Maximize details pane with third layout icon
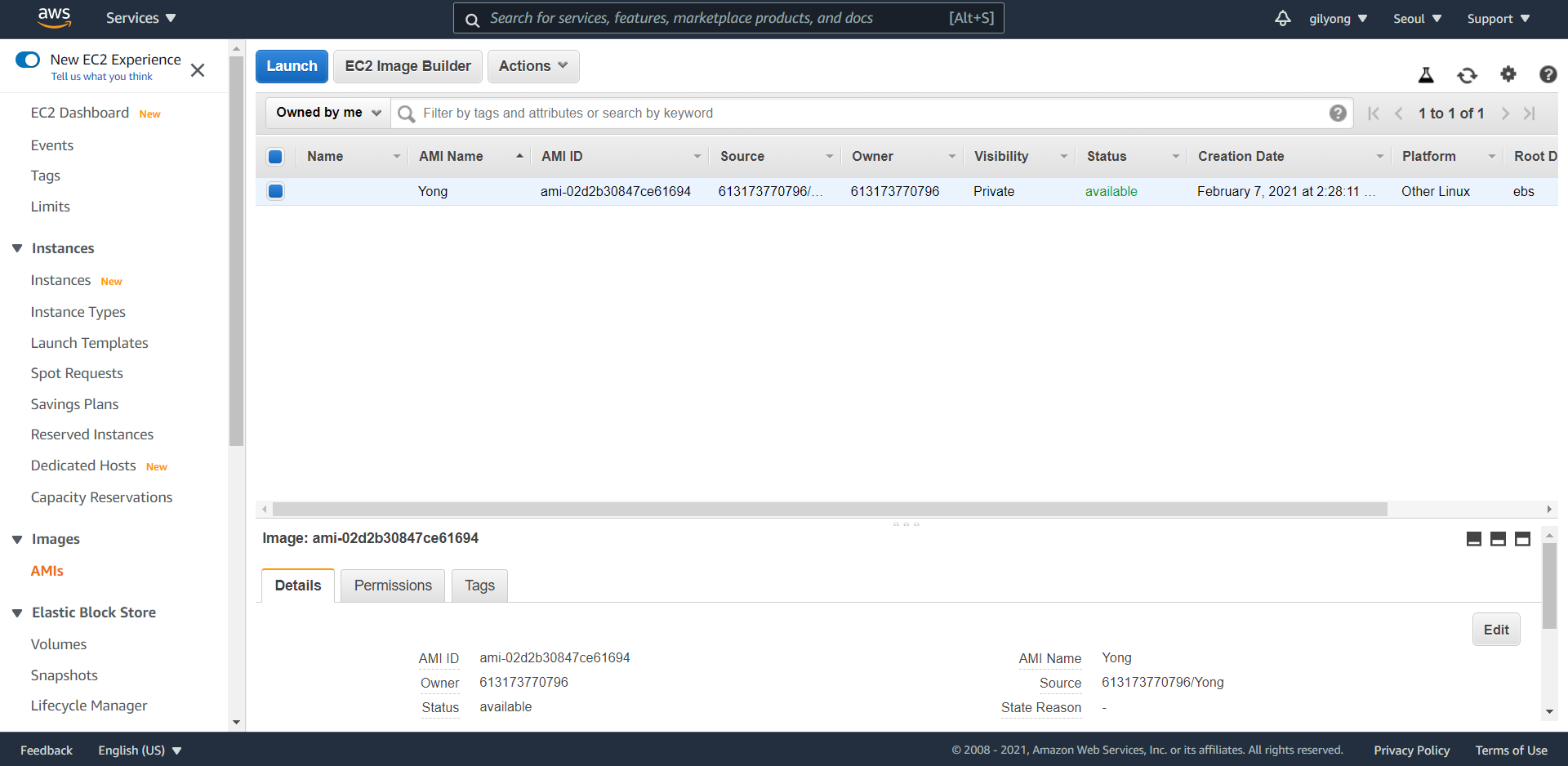The height and width of the screenshot is (766, 1568). click(1522, 539)
